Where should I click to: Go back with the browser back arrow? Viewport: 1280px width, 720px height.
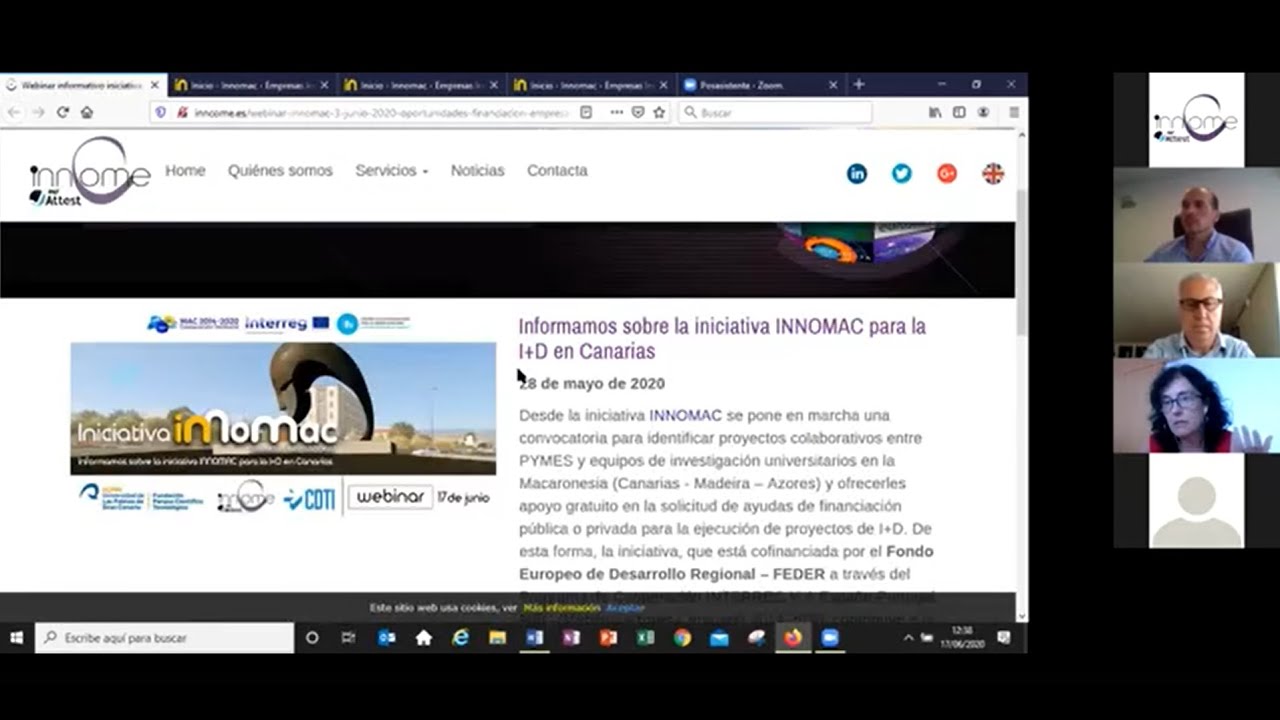14,112
